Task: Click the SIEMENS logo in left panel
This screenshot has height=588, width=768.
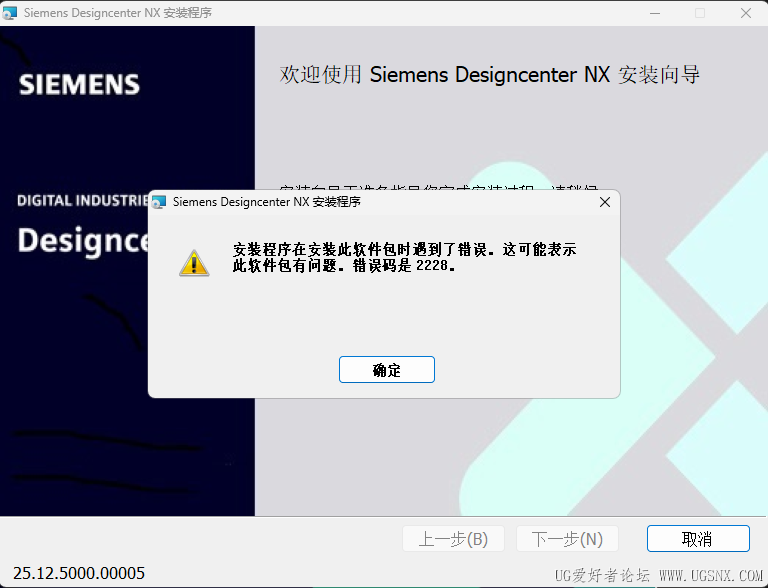Action: tap(79, 84)
